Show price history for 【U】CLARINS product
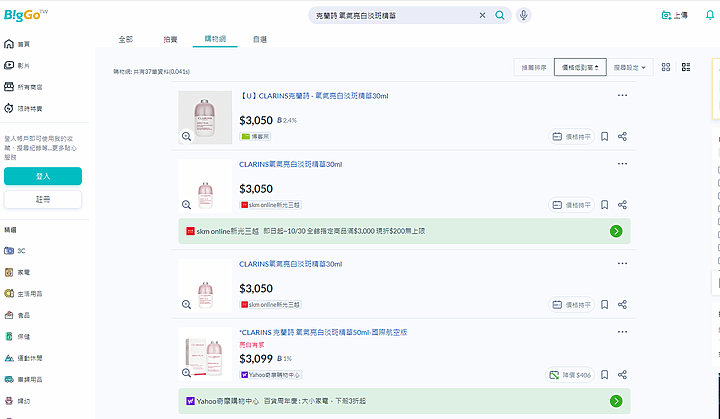720x419 pixels. tap(572, 136)
